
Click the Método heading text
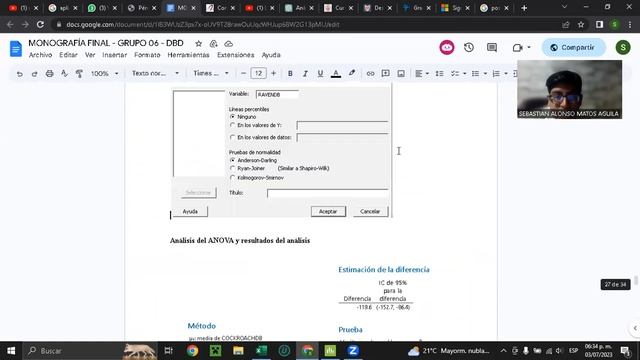(x=202, y=326)
